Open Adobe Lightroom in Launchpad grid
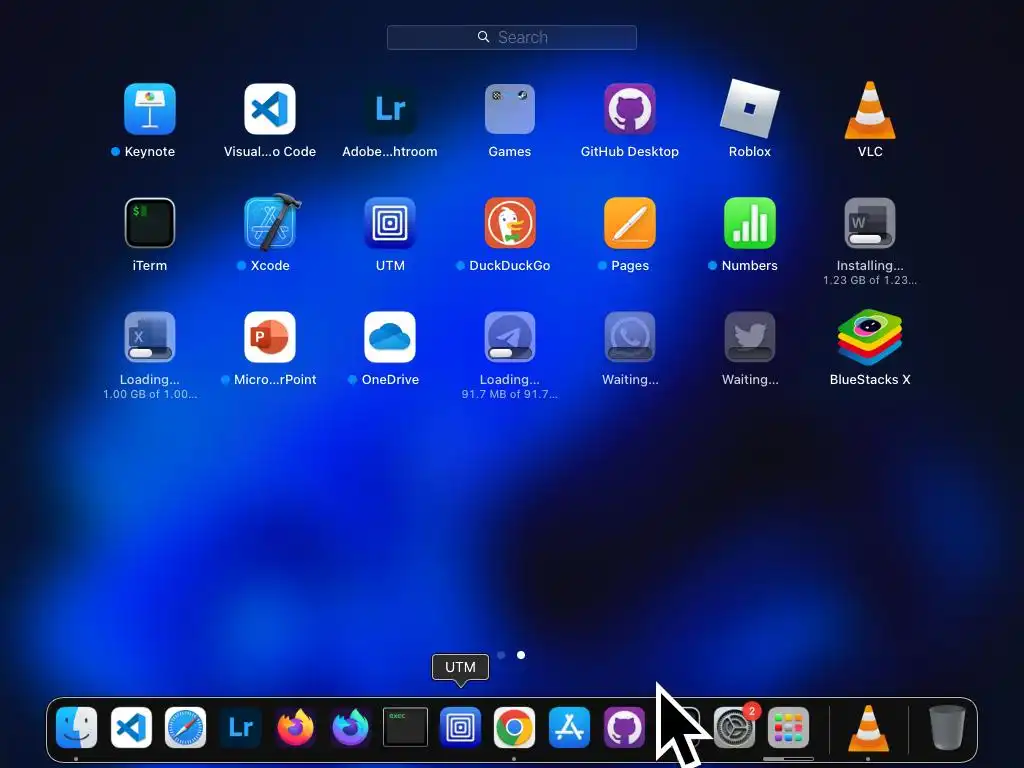Image resolution: width=1024 pixels, height=768 pixels. pyautogui.click(x=390, y=109)
